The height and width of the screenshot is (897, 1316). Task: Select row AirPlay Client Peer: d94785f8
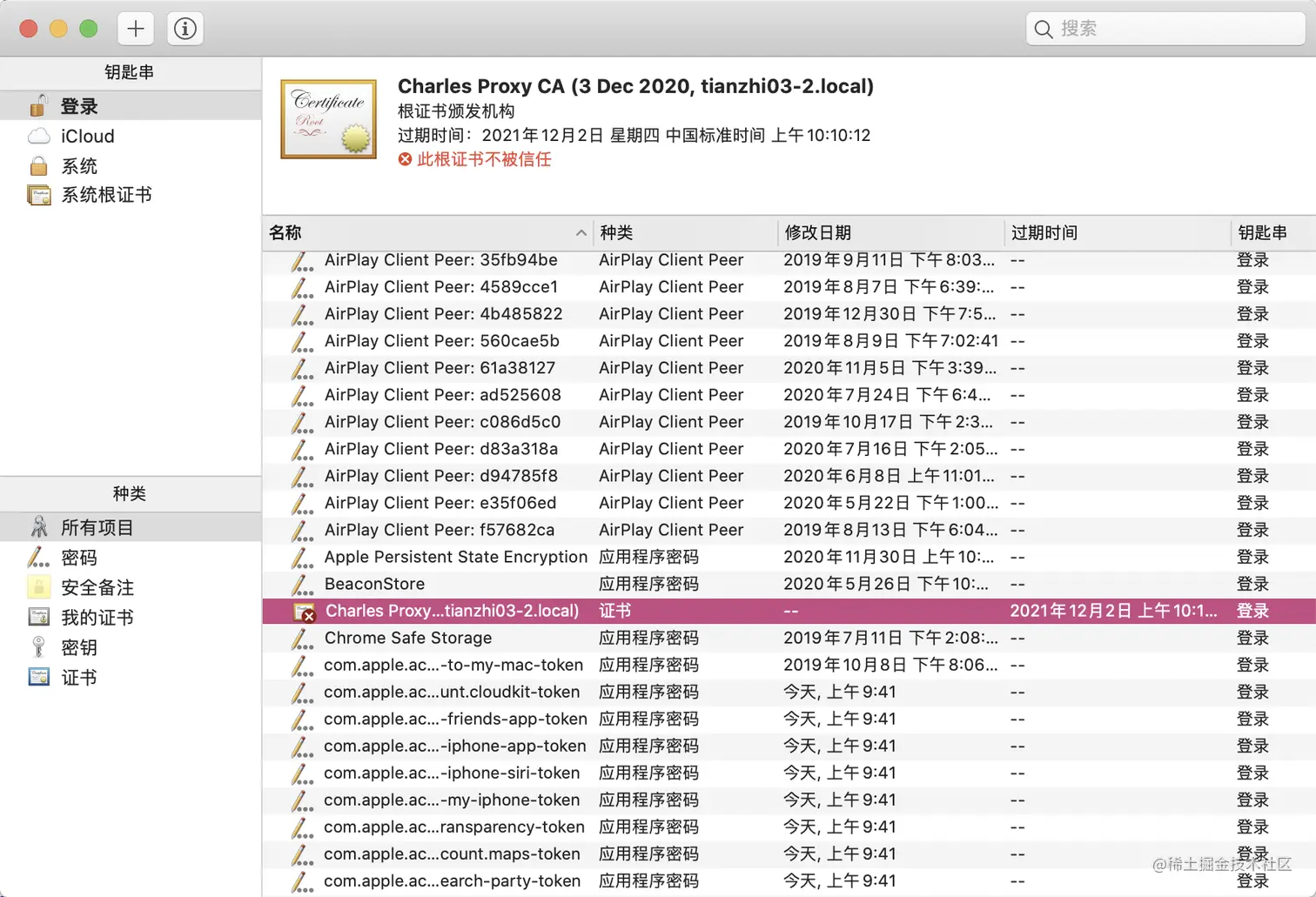[x=789, y=476]
